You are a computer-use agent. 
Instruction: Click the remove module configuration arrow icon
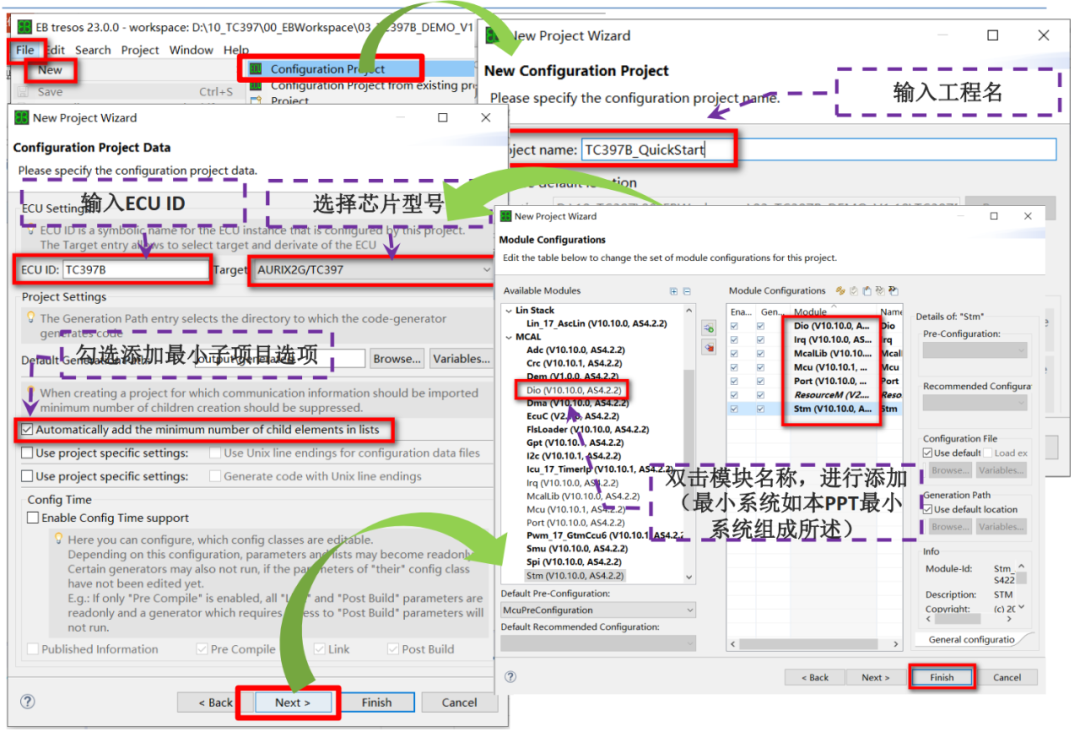[x=709, y=348]
